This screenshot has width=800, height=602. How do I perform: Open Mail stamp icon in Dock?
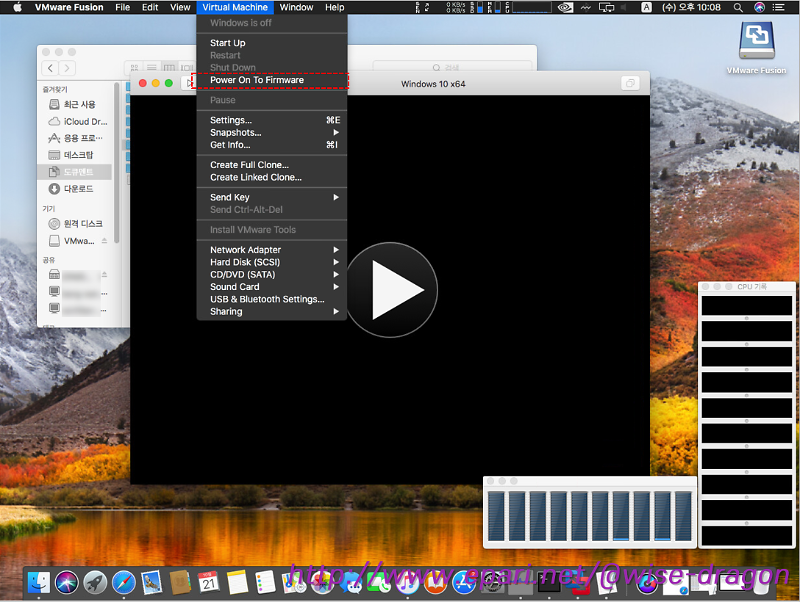tap(152, 583)
